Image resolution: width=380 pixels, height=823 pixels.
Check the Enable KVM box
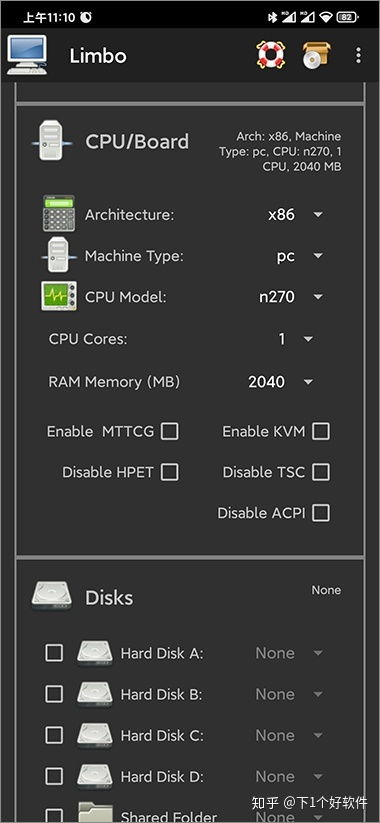[x=321, y=431]
